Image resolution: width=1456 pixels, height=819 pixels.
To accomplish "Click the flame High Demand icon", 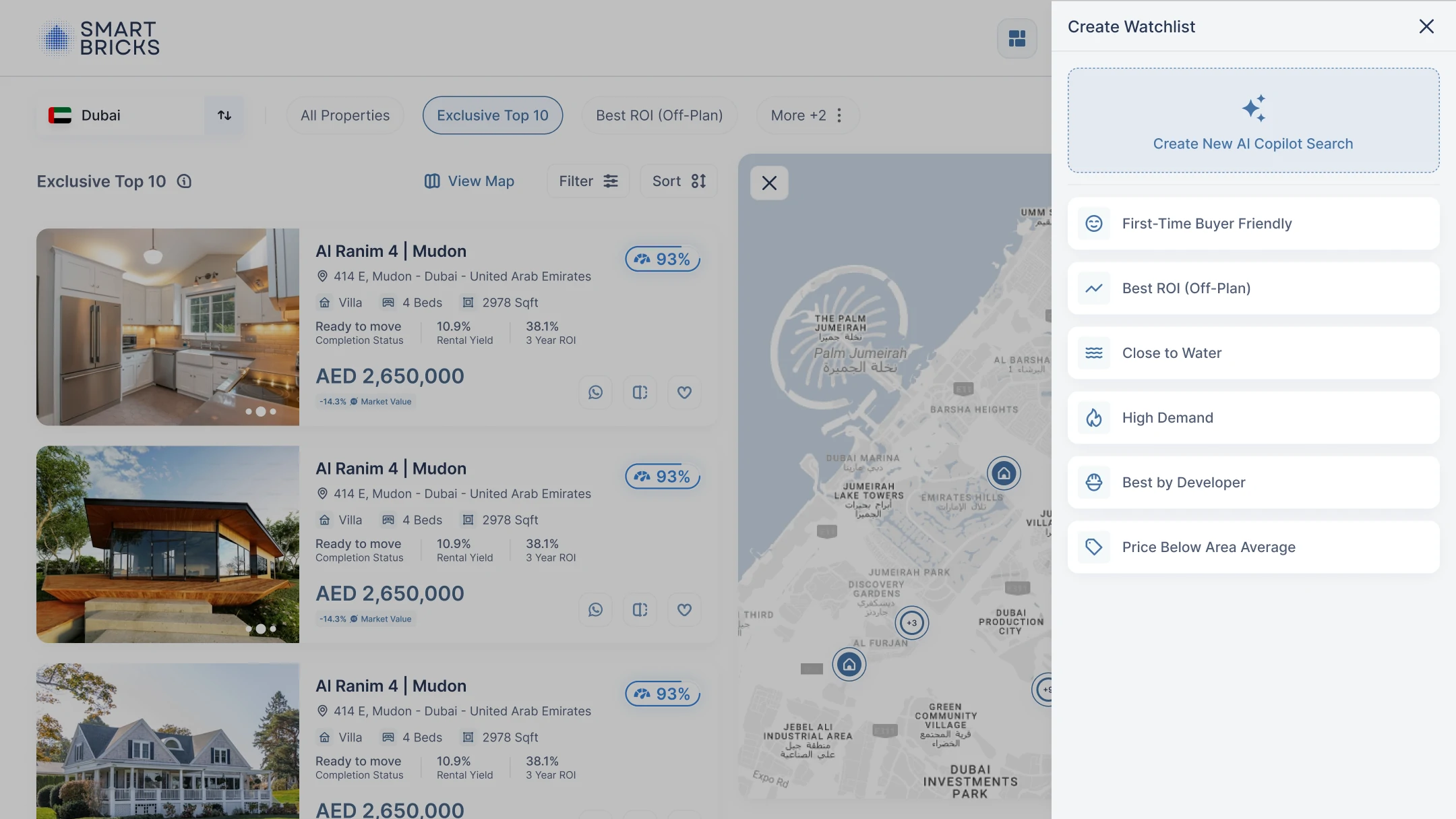I will point(1094,418).
